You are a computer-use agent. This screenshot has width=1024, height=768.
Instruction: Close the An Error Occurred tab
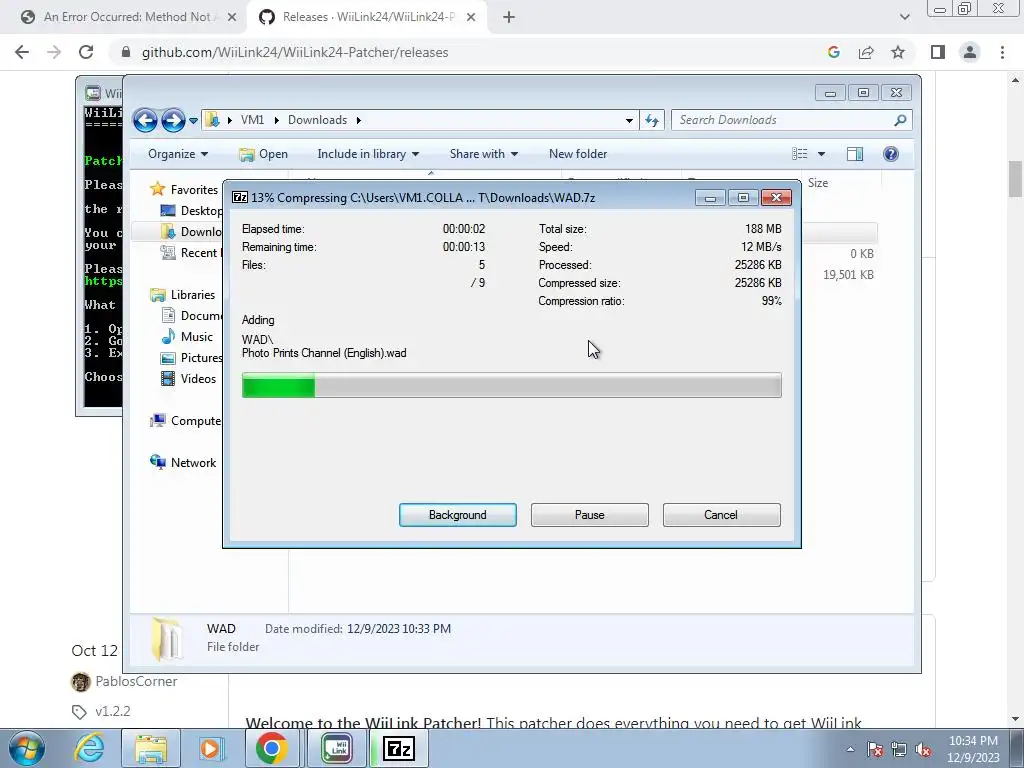(232, 17)
